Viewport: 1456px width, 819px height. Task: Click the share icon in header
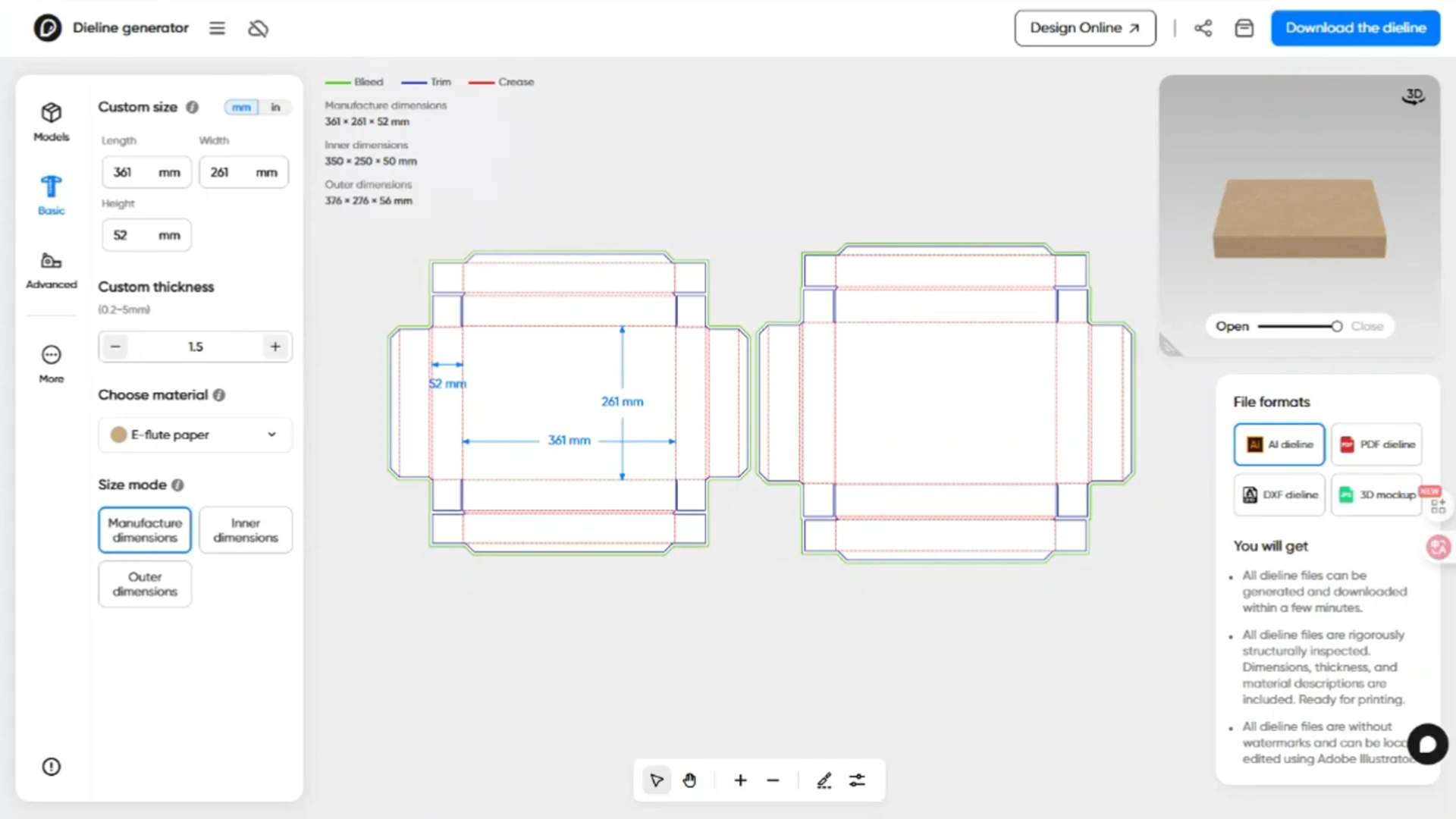click(x=1203, y=28)
